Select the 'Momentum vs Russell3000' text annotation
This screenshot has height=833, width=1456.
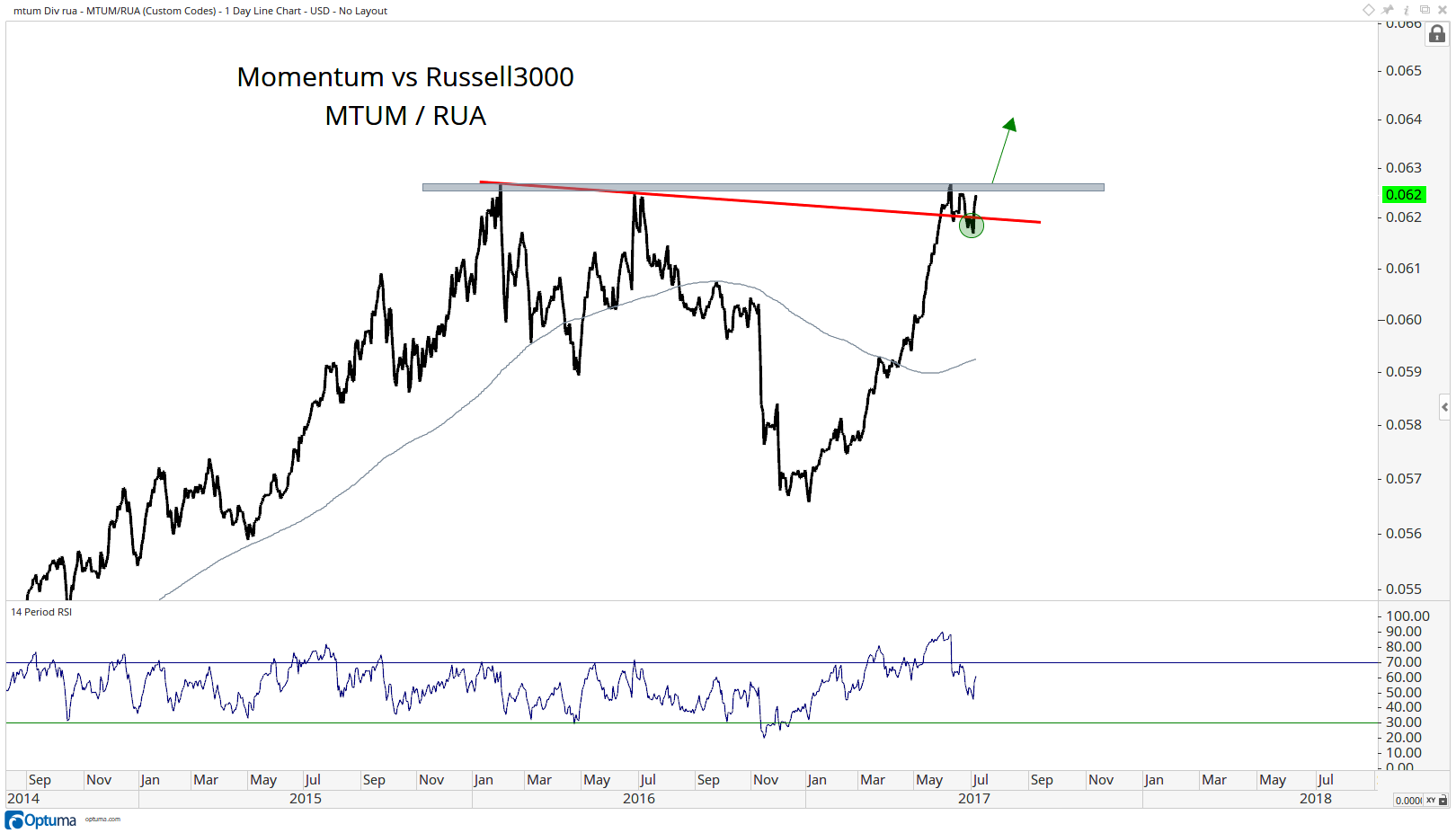(405, 77)
